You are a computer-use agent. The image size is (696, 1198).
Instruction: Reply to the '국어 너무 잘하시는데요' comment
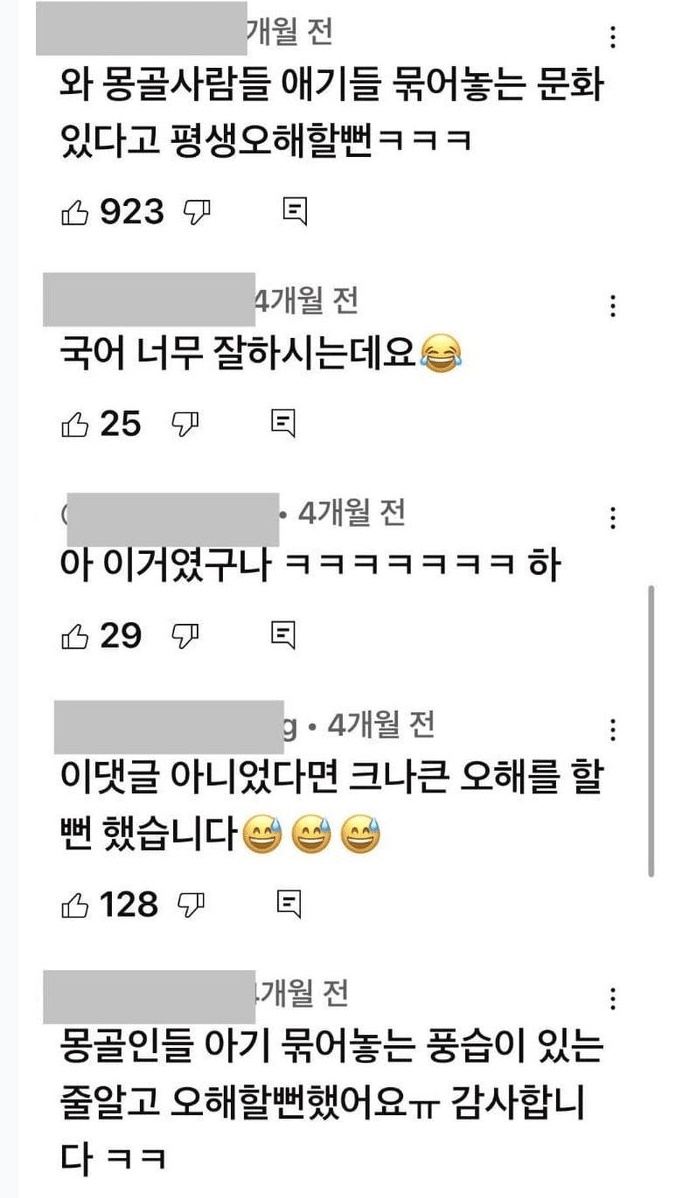(x=283, y=423)
